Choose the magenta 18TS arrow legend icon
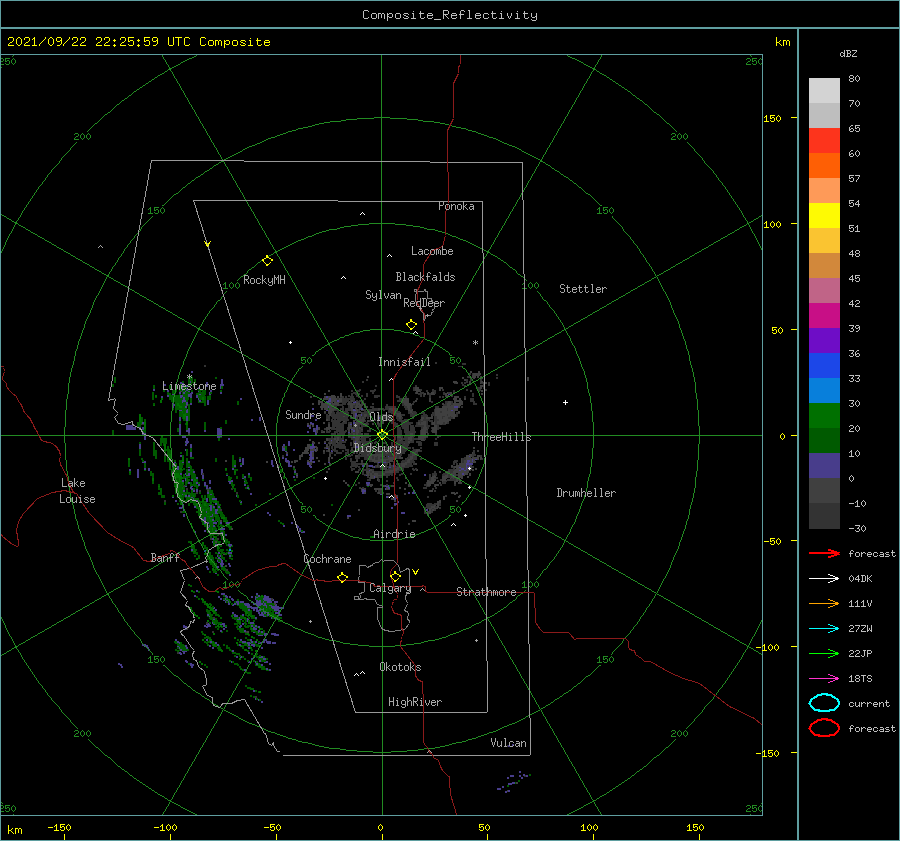The height and width of the screenshot is (841, 900). [x=824, y=679]
